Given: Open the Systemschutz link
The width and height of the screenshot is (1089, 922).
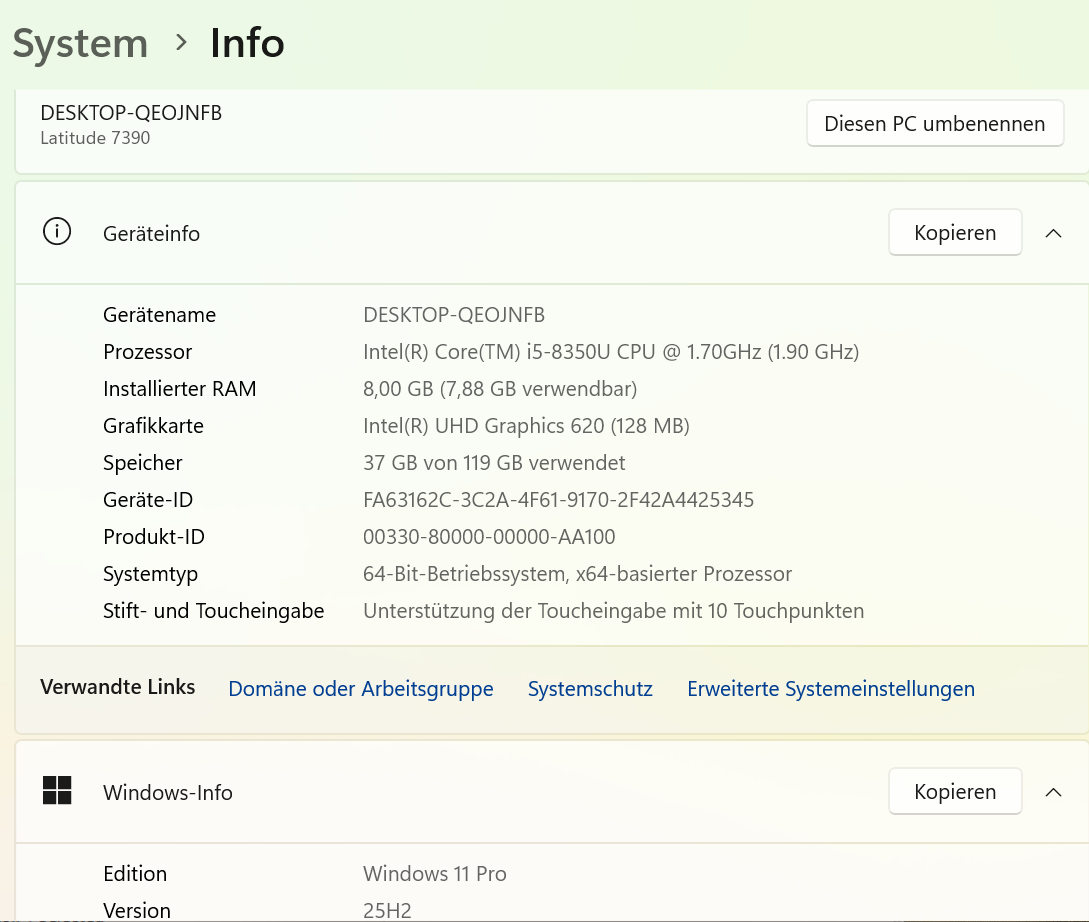Looking at the screenshot, I should (x=590, y=689).
